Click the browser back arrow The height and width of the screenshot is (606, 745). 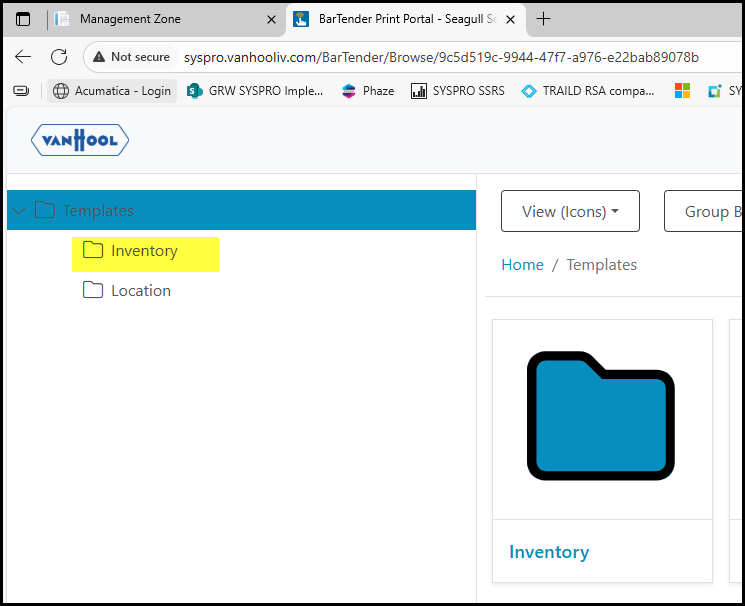[23, 57]
